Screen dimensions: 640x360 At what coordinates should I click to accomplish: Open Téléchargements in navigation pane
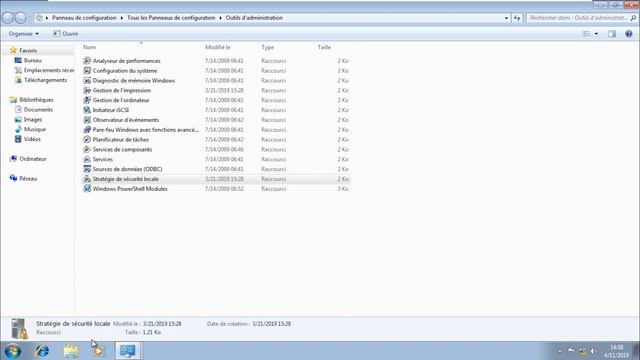[x=45, y=80]
